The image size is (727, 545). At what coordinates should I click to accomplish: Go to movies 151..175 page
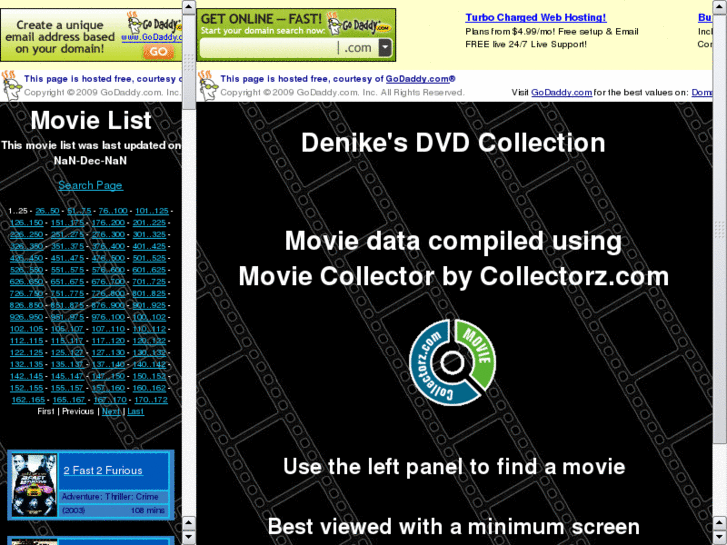point(67,223)
